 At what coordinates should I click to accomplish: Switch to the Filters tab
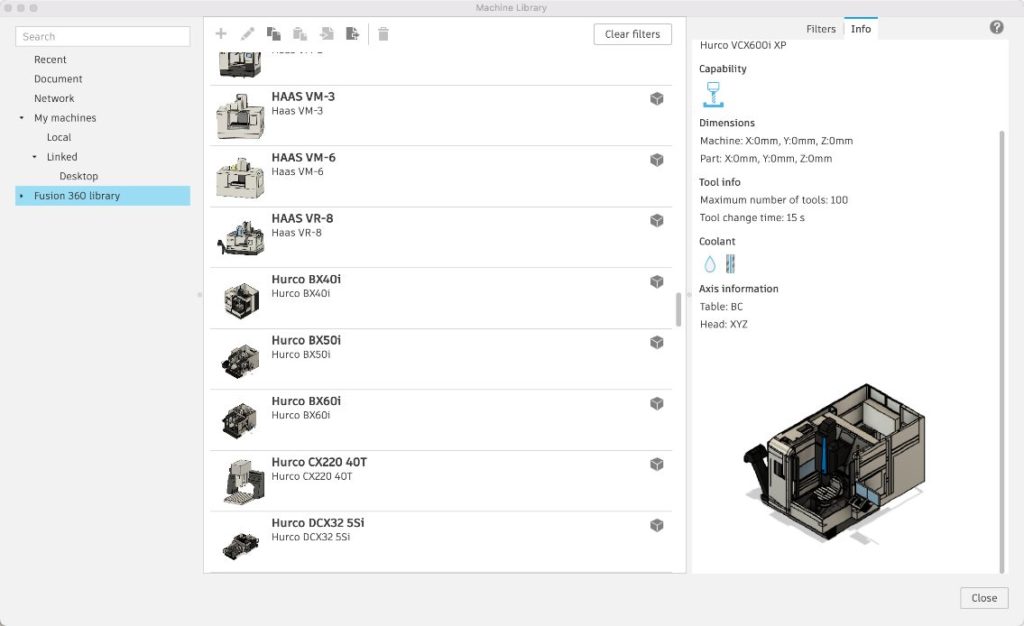820,29
